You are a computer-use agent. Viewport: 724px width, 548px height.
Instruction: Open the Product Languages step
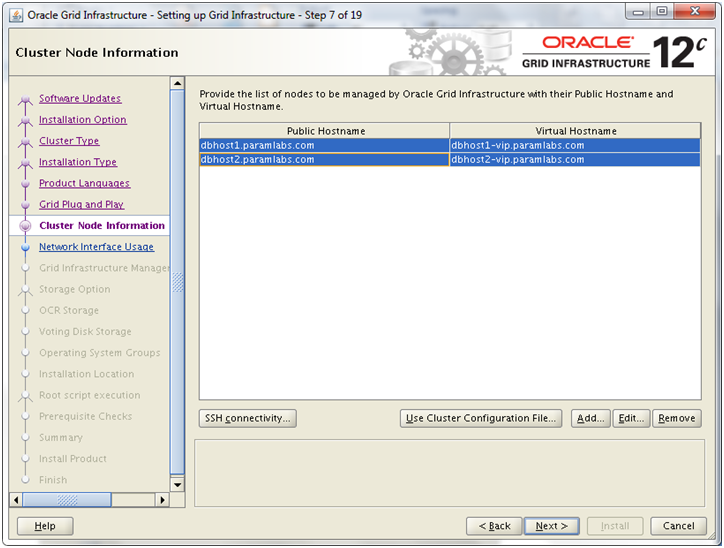[84, 183]
